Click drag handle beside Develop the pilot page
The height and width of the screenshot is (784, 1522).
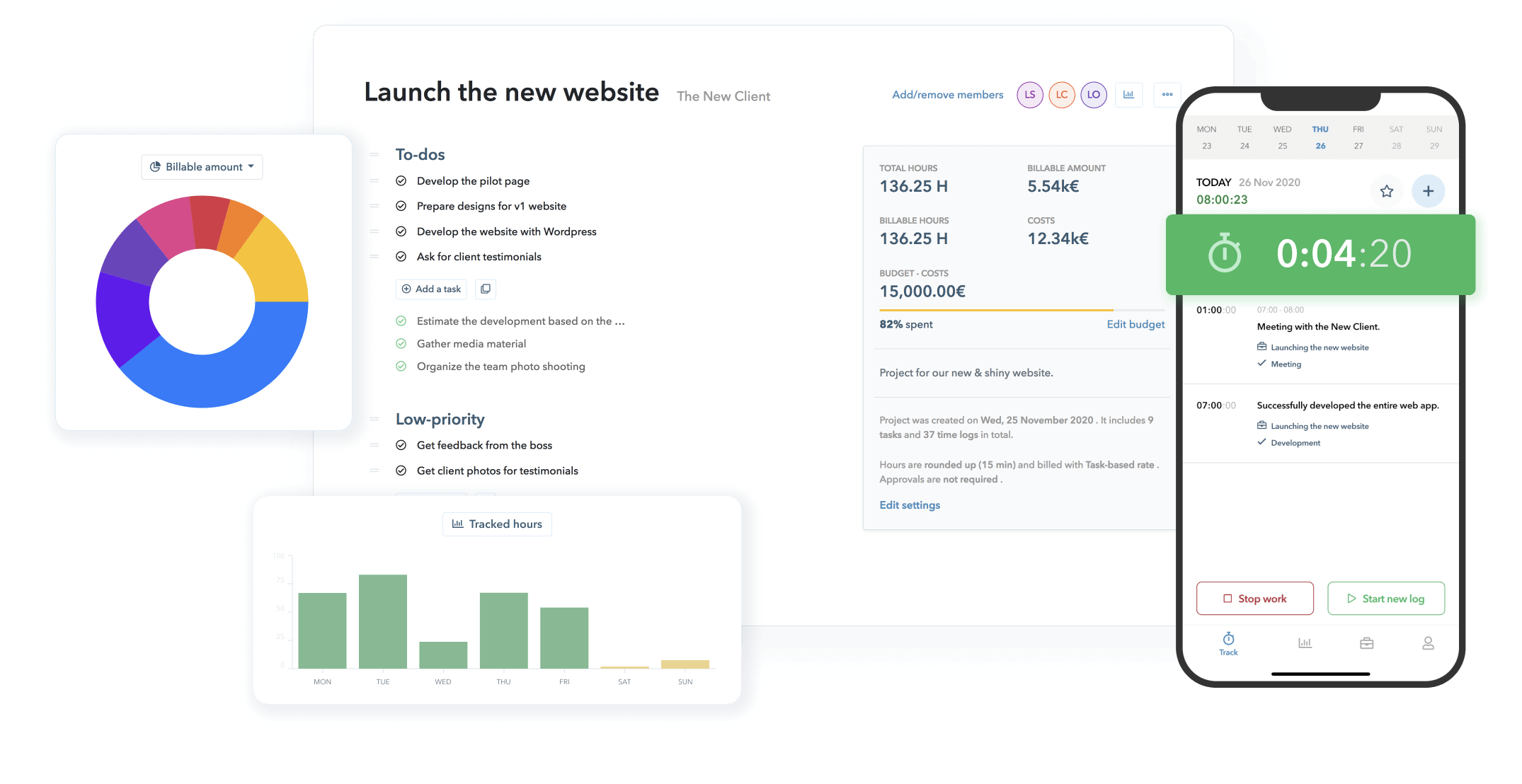[374, 181]
